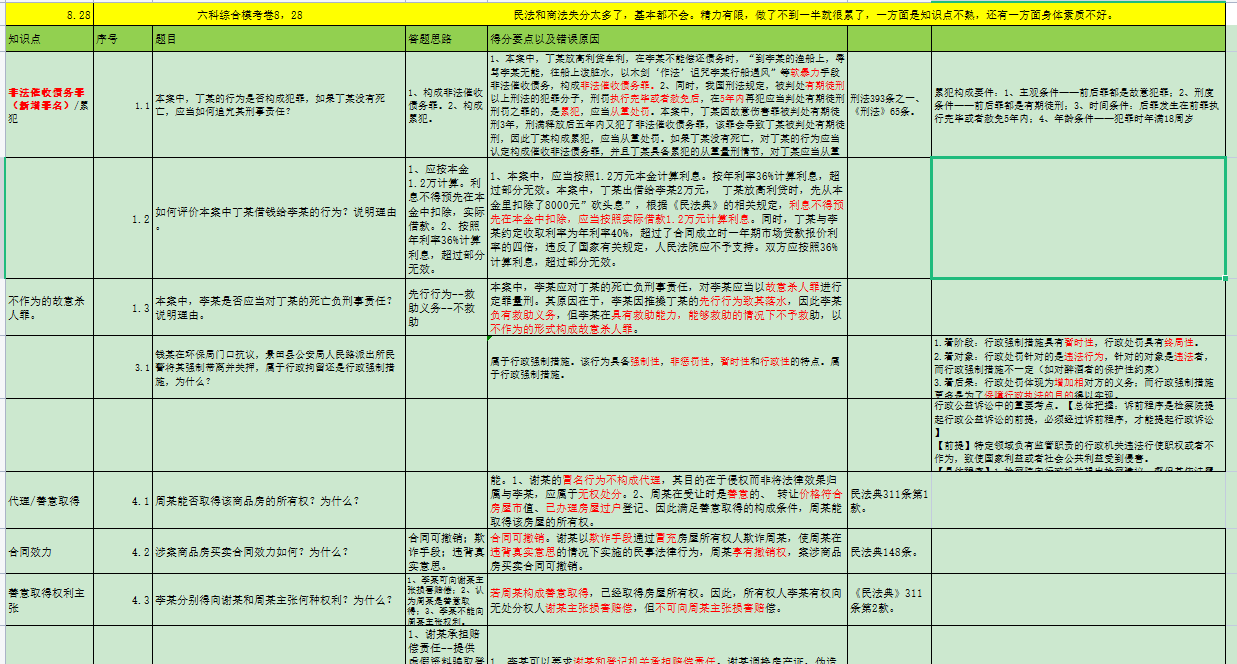
Task: Click the serial number cell "1.2"
Action: [x=122, y=218]
